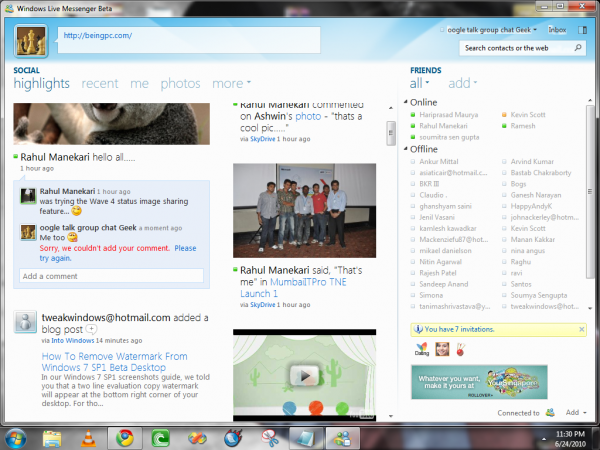Switch to the recent tab
Viewport: 600px width, 450px height.
tap(100, 83)
